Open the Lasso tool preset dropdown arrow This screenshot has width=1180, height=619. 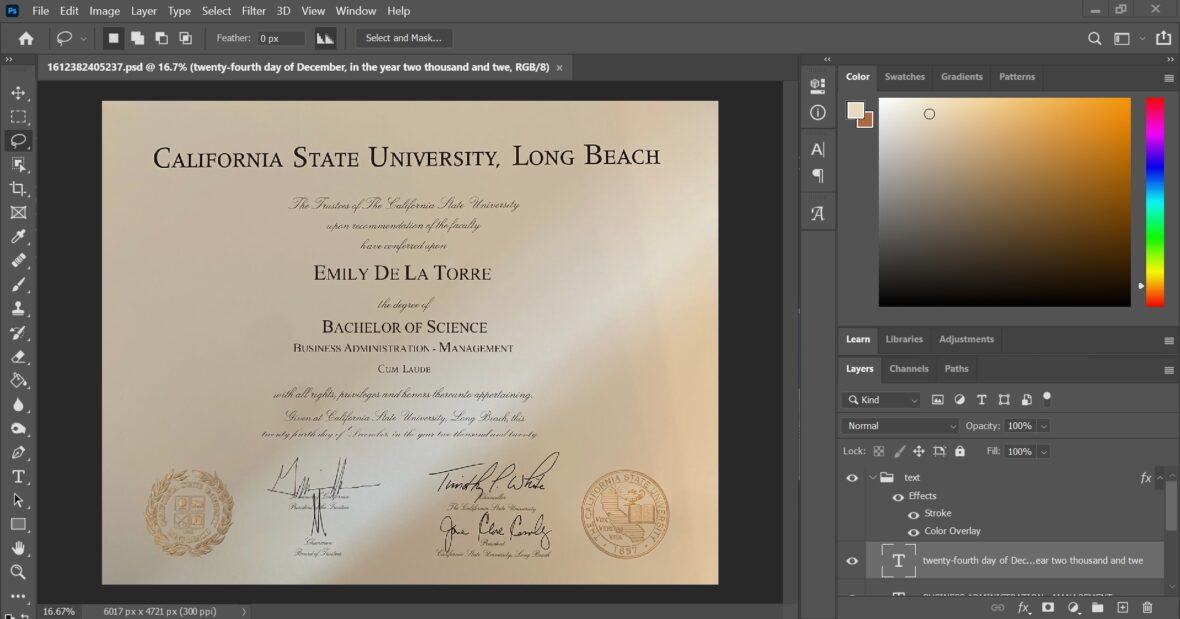(x=84, y=38)
